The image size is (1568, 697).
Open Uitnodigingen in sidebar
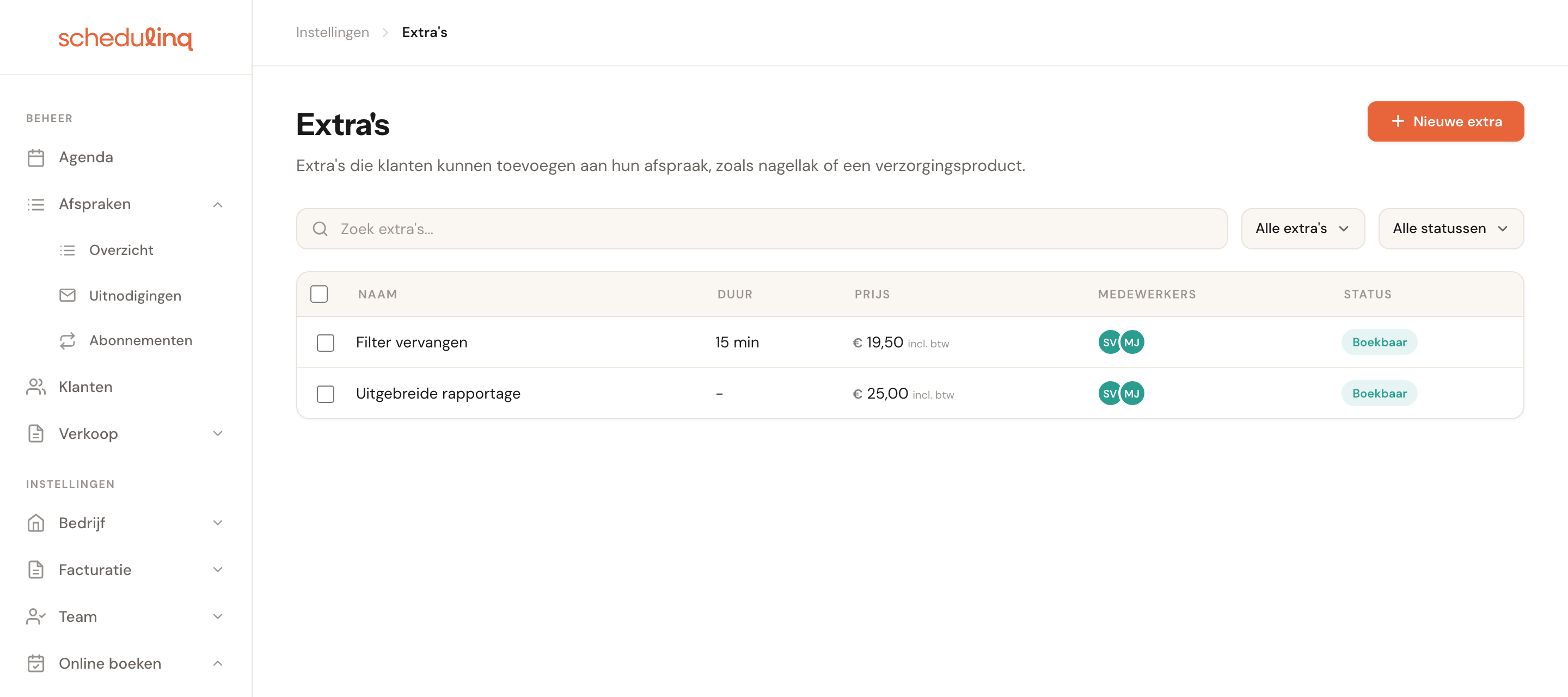click(135, 296)
